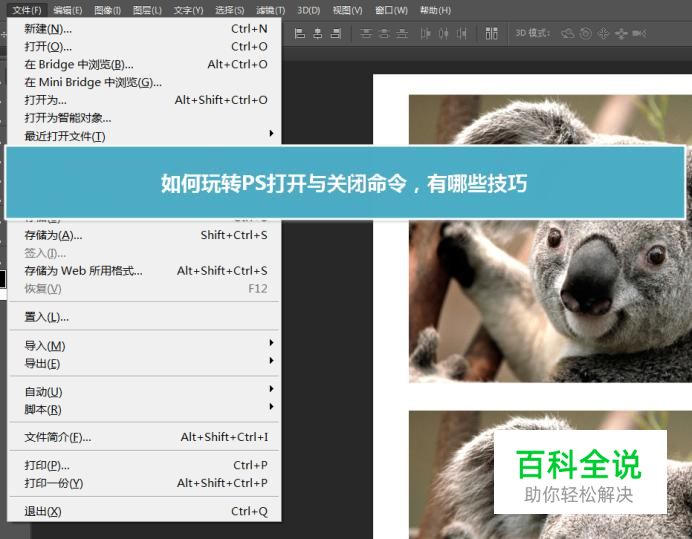Image resolution: width=692 pixels, height=539 pixels.
Task: Choose 存储为(A)... menu entry
Action: (144, 235)
